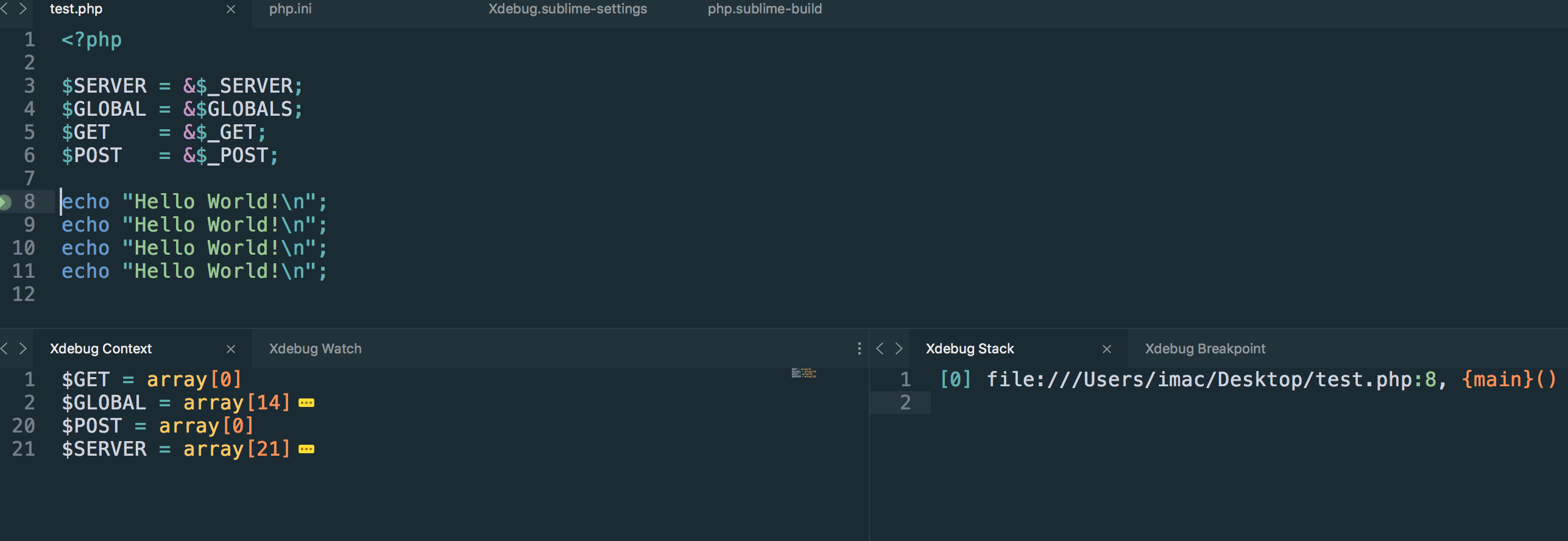Expand the $SERVER array[21] values

[306, 449]
